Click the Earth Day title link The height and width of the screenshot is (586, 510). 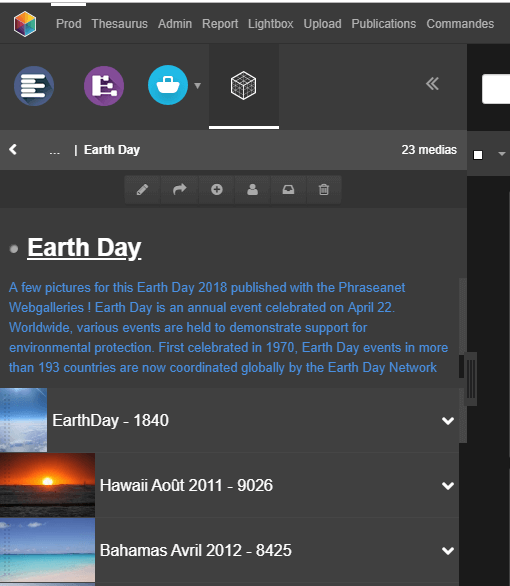click(84, 248)
